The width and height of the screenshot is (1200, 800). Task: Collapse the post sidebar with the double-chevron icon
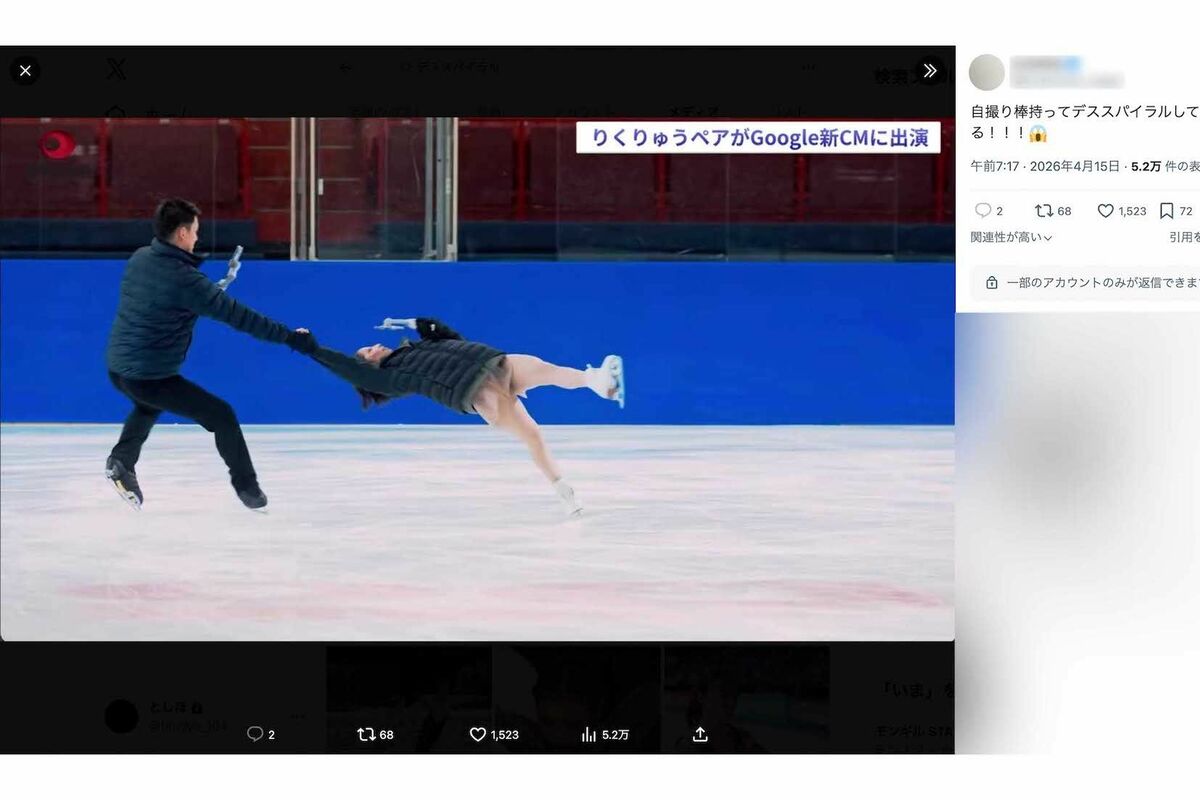tap(929, 71)
